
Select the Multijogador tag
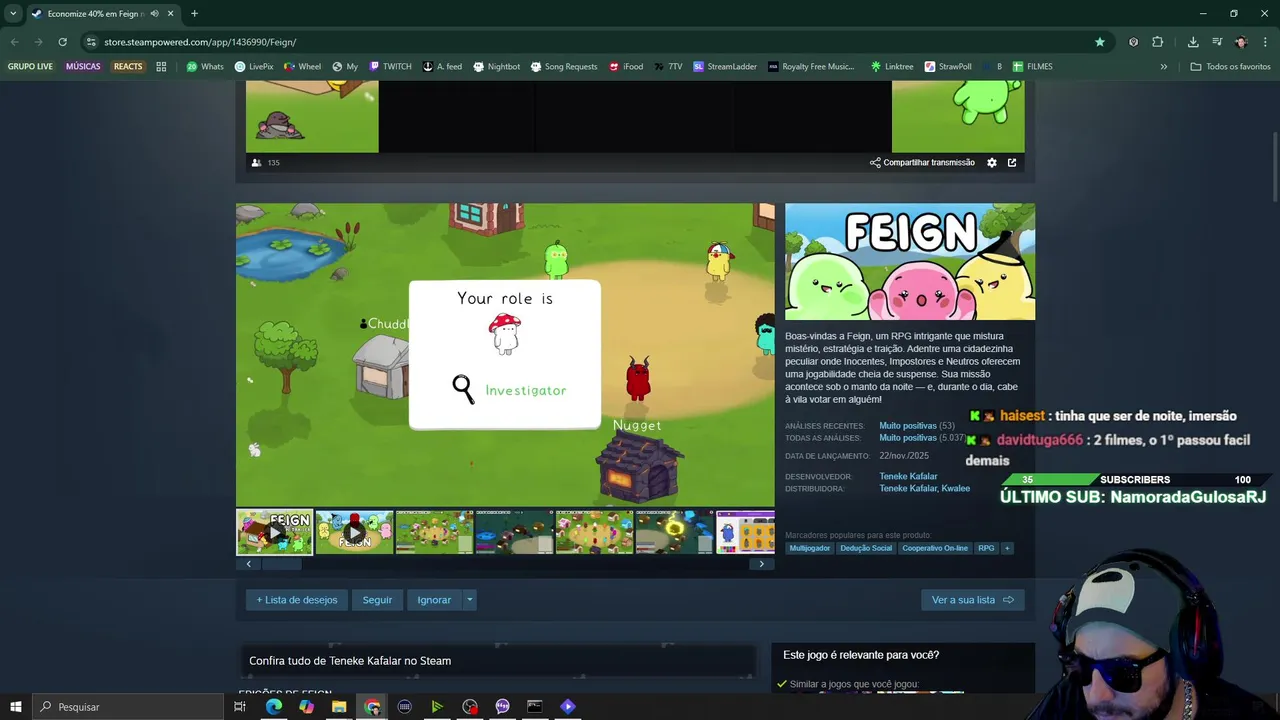tap(810, 548)
